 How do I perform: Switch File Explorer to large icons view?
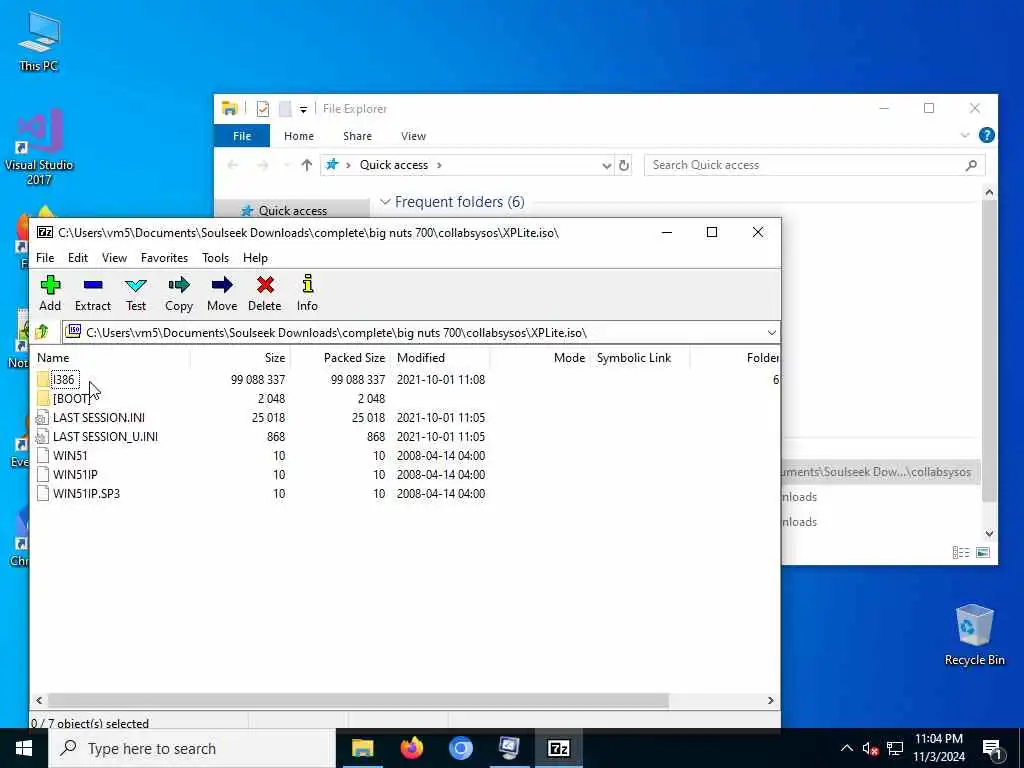[x=983, y=552]
